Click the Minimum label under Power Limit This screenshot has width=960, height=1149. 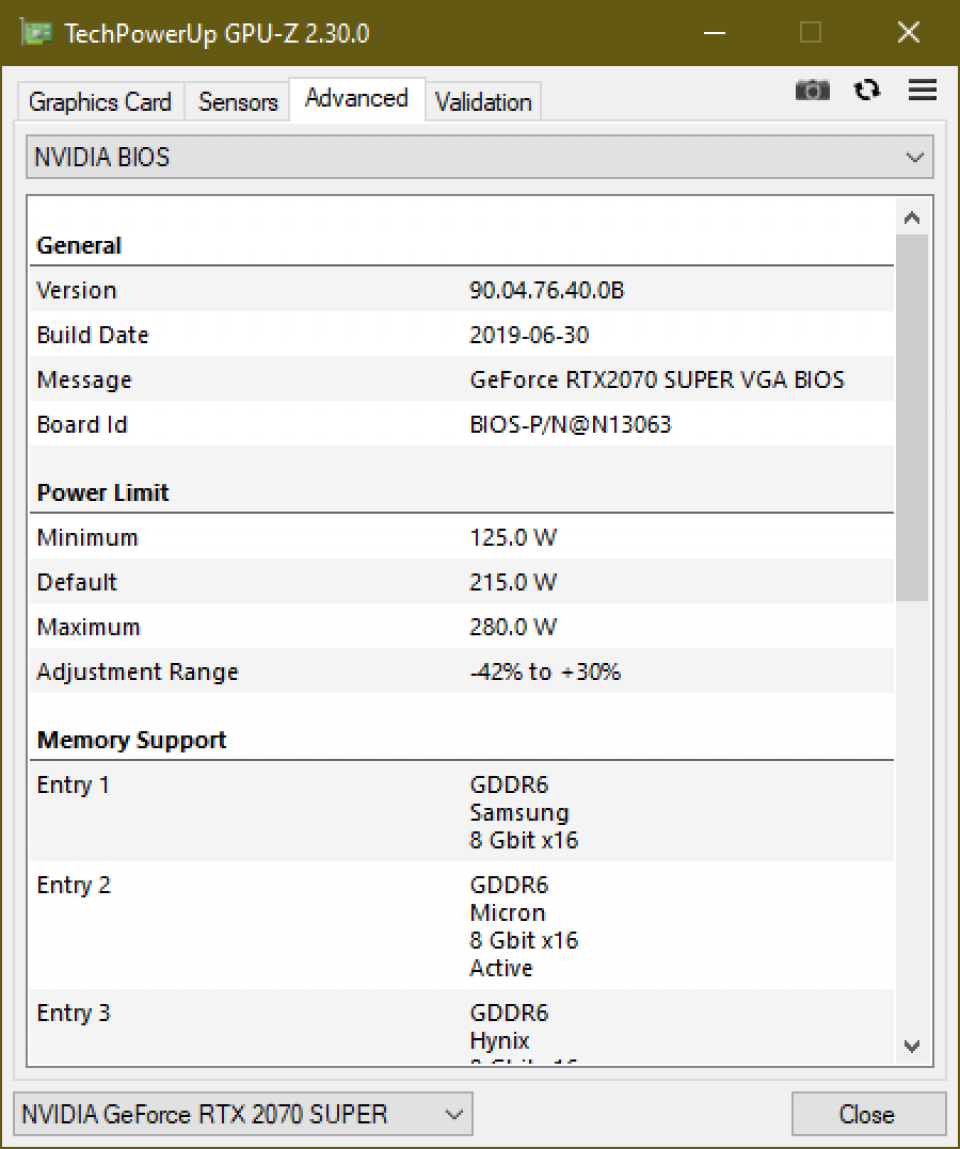click(x=87, y=537)
